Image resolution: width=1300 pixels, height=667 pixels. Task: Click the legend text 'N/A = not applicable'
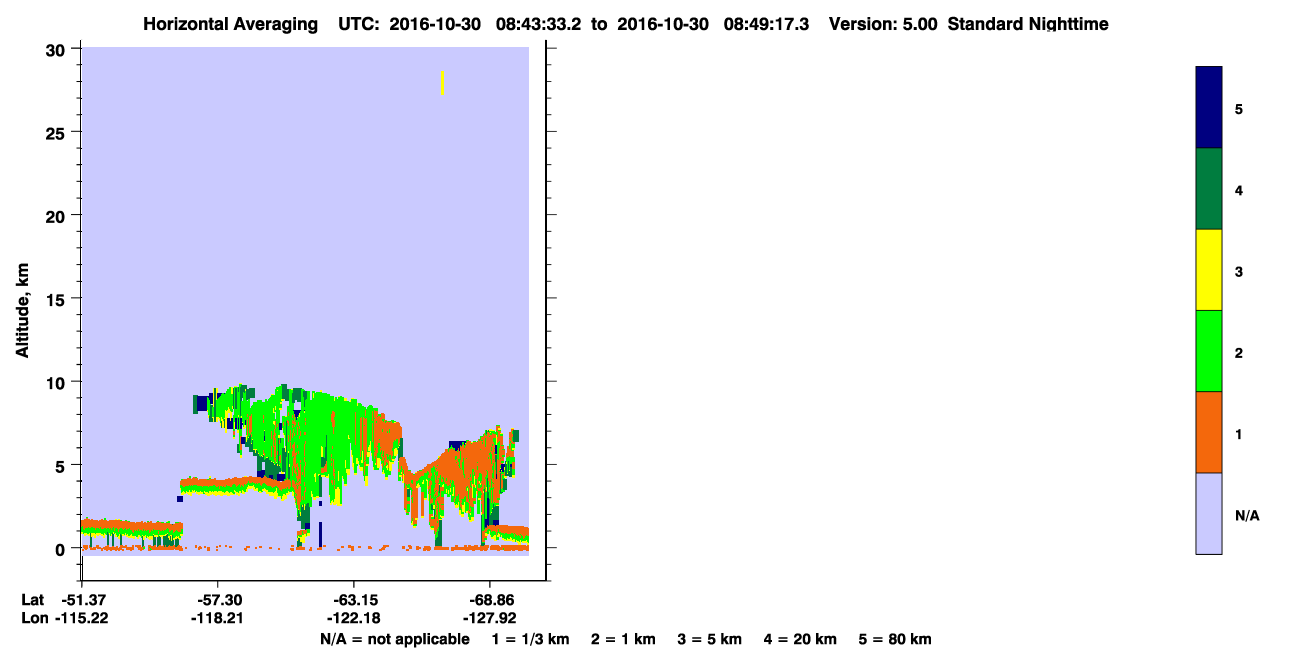pyautogui.click(x=394, y=639)
